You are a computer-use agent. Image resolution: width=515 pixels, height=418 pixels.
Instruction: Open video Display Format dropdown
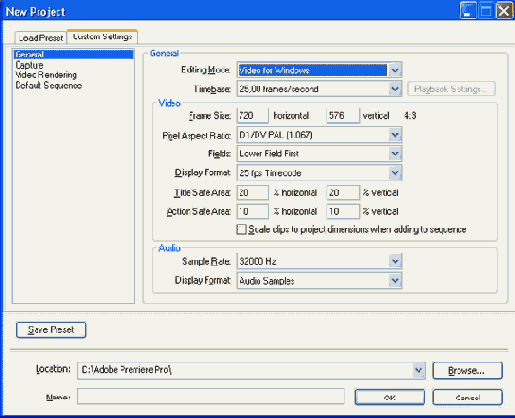pyautogui.click(x=395, y=173)
